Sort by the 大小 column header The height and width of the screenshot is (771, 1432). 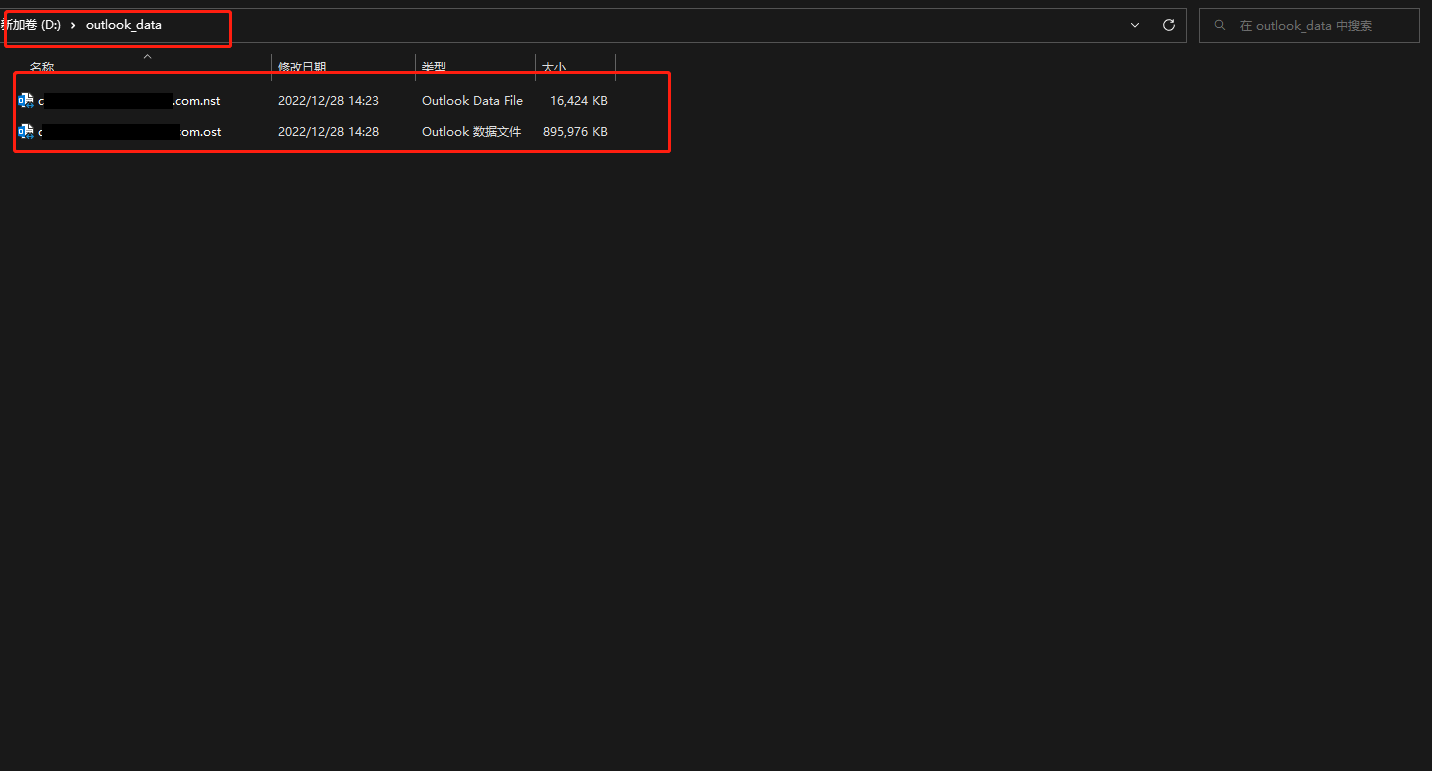pos(554,67)
